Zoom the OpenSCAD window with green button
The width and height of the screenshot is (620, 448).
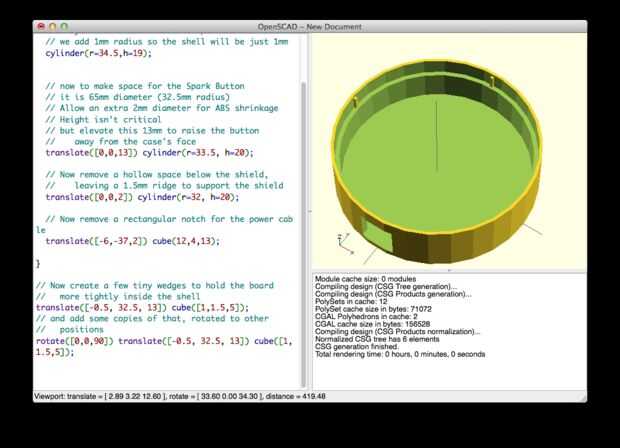(x=64, y=26)
